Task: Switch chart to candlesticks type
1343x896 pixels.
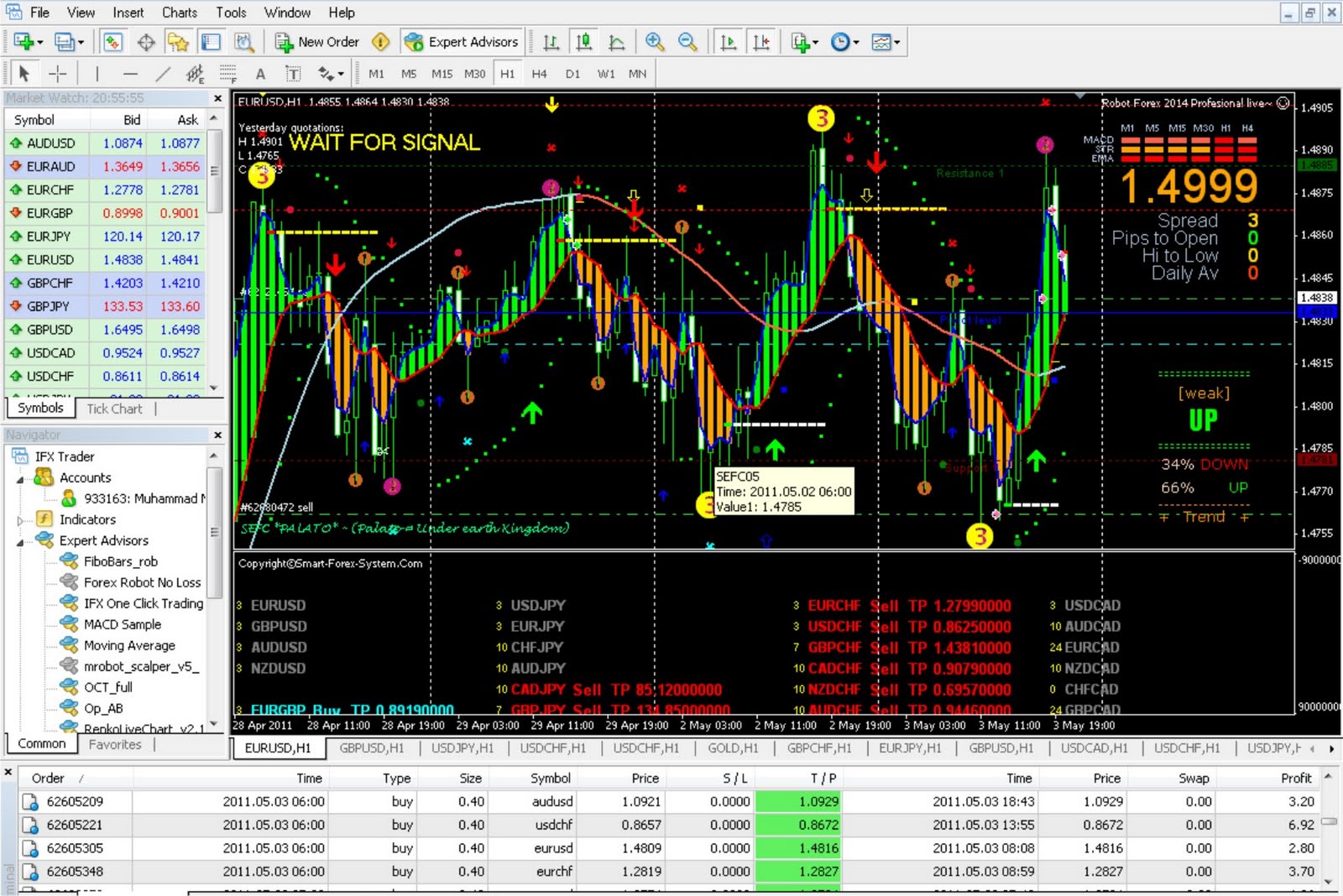Action: (x=583, y=42)
